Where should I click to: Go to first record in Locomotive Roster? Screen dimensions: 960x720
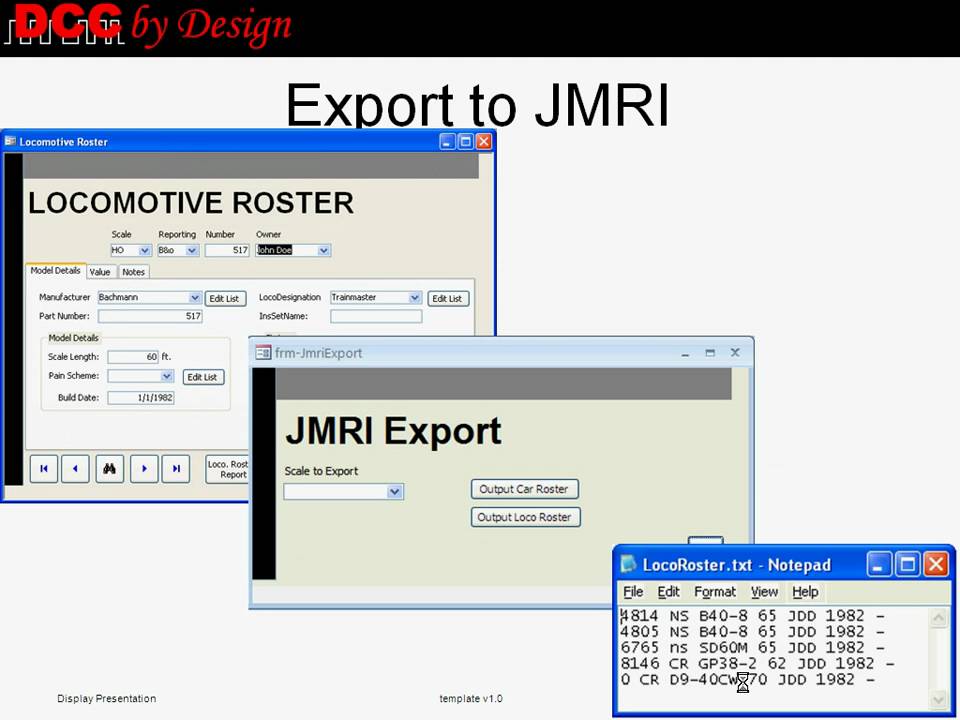(43, 469)
